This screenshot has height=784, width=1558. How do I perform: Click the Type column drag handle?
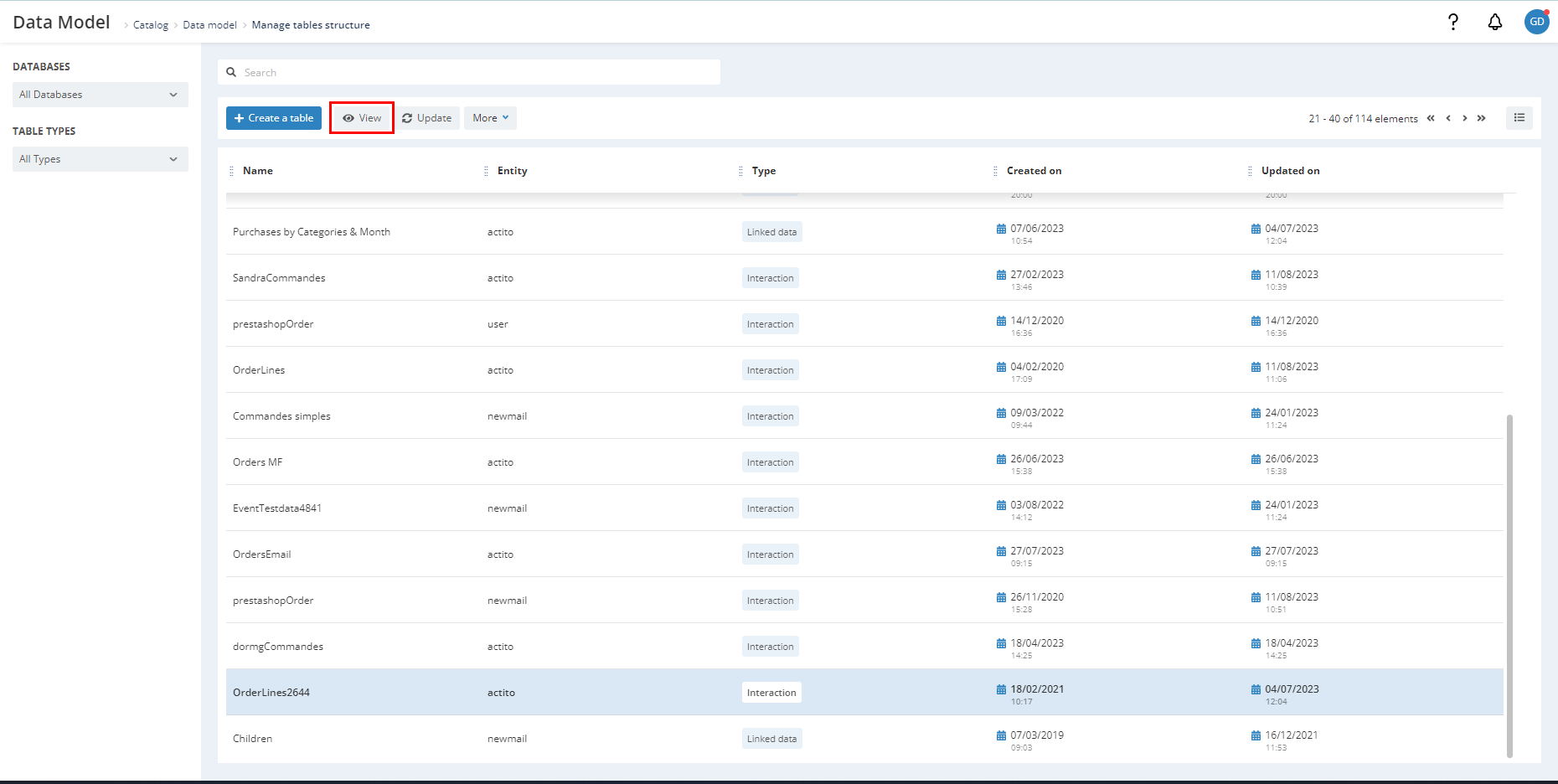coord(741,171)
